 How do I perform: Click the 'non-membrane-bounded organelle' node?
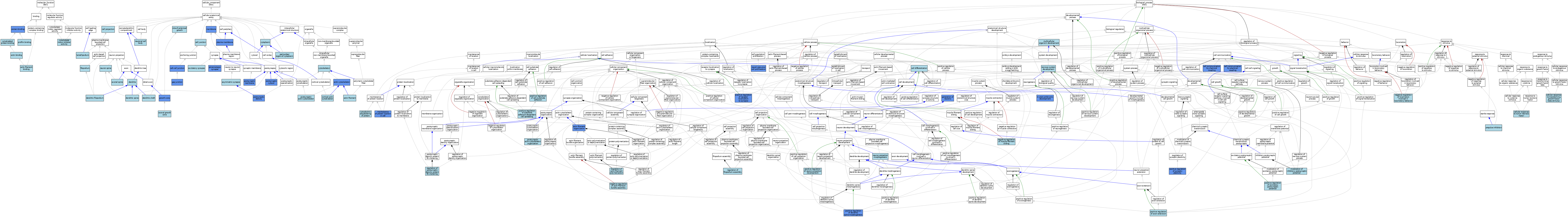[329, 42]
